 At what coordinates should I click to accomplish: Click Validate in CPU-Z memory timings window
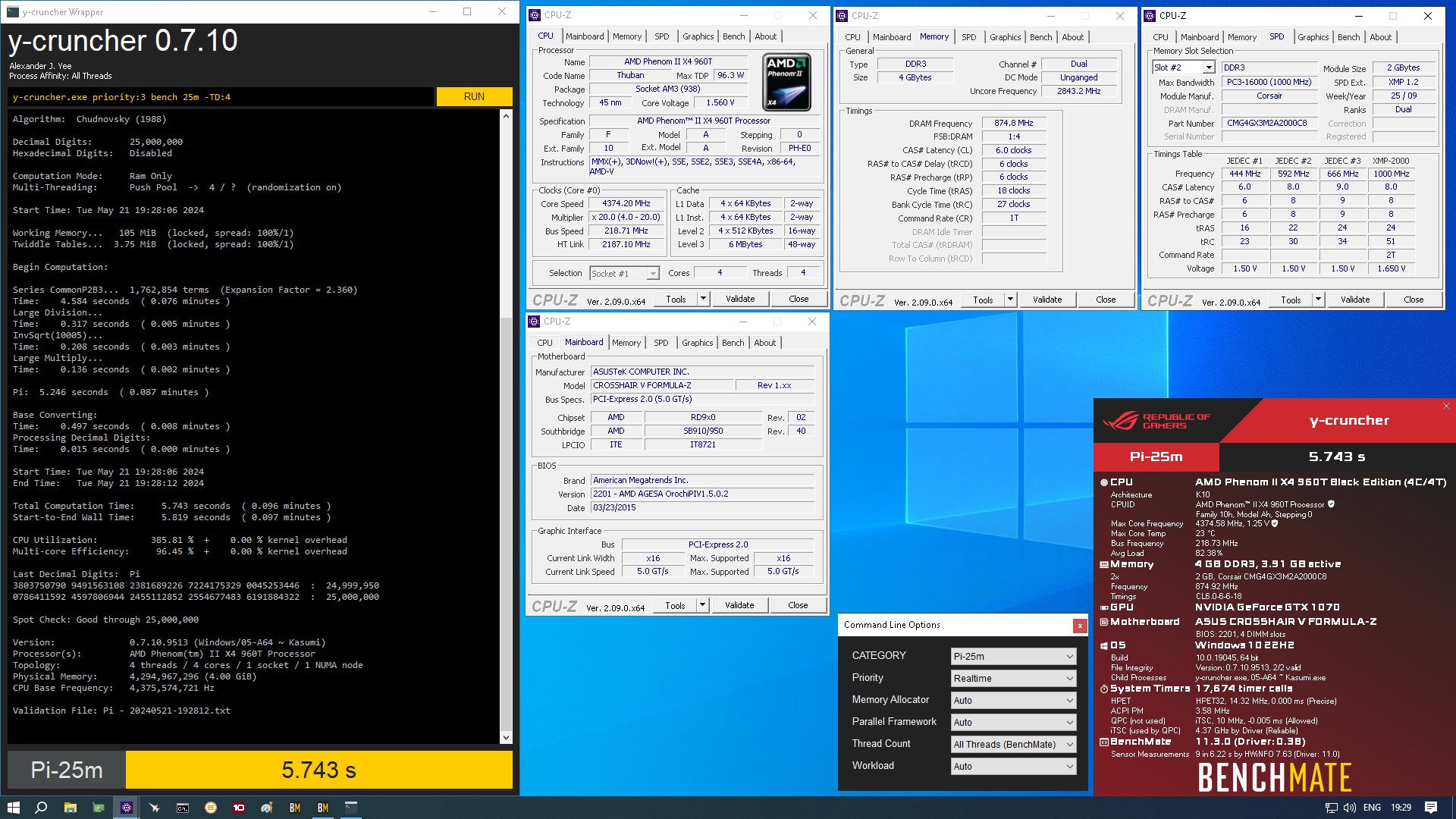(x=1047, y=300)
